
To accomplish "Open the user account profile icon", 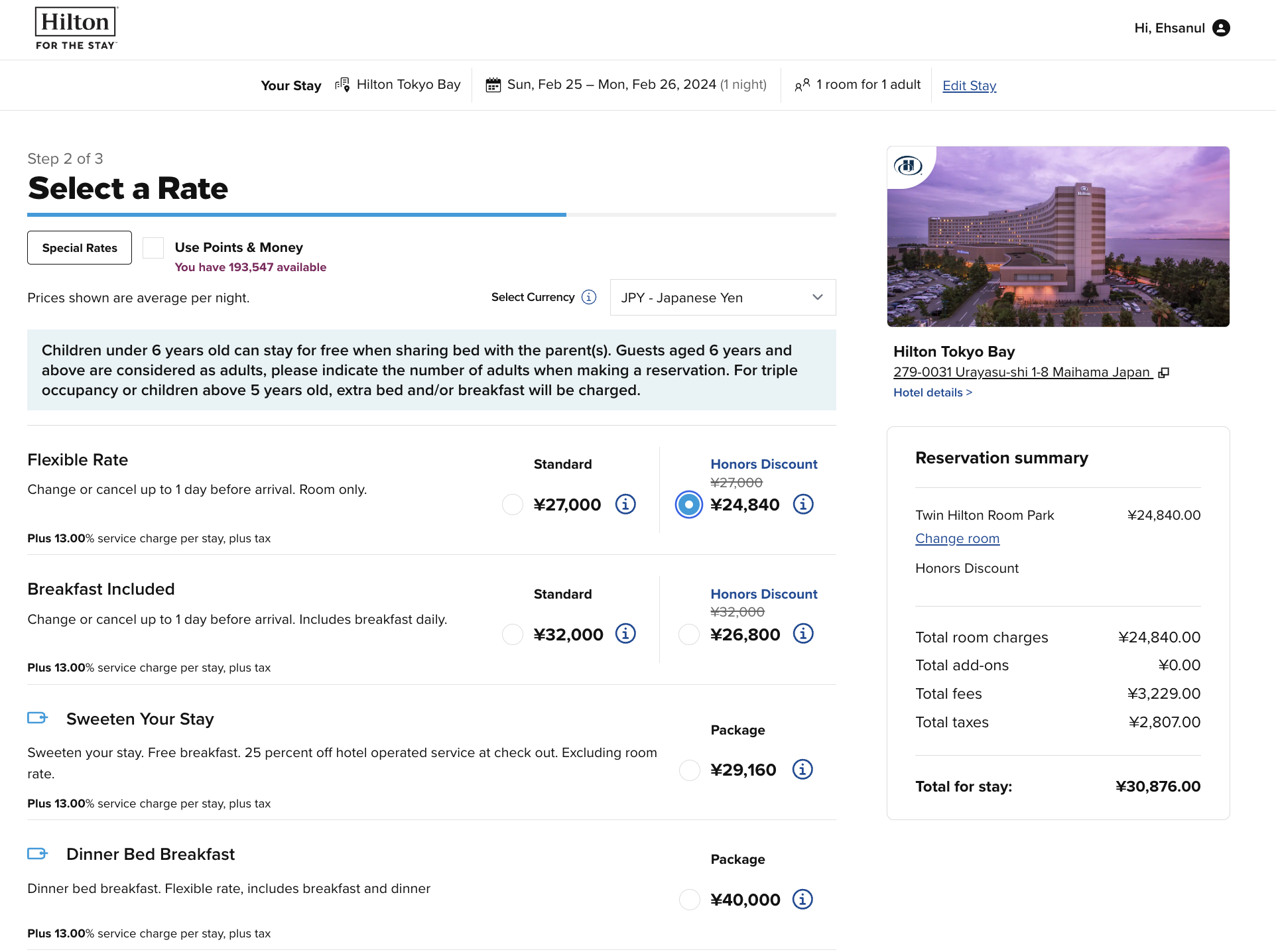I will pyautogui.click(x=1221, y=28).
